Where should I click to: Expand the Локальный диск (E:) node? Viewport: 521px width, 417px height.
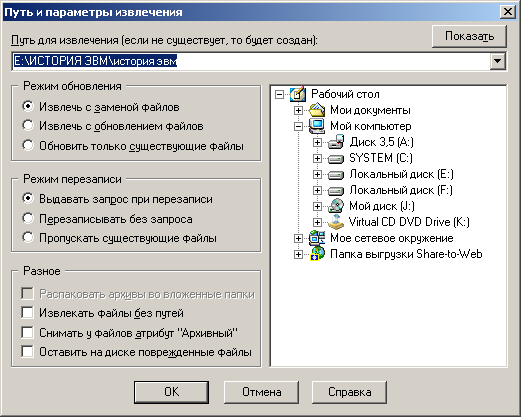click(x=317, y=175)
